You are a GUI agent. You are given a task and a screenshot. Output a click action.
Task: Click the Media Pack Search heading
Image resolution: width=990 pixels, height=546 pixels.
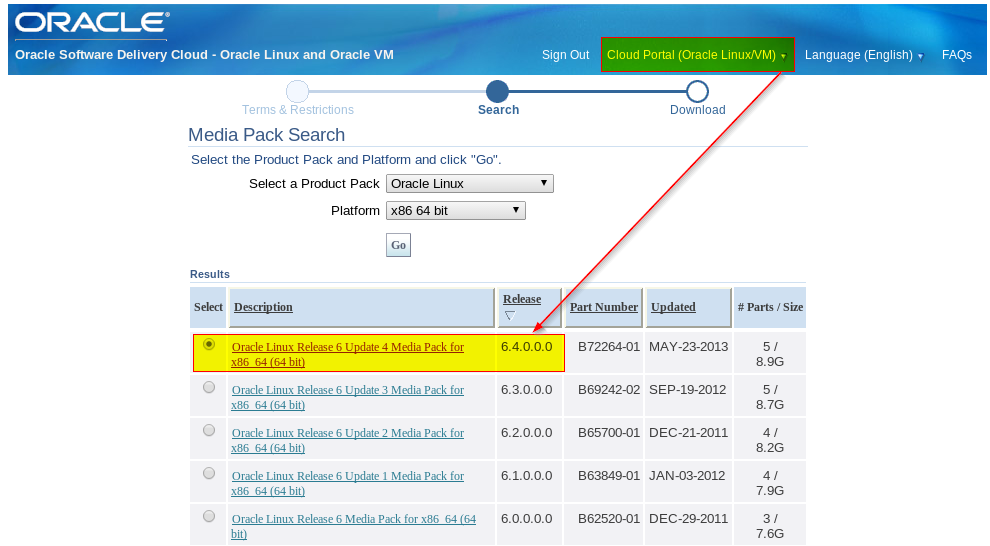tap(266, 134)
